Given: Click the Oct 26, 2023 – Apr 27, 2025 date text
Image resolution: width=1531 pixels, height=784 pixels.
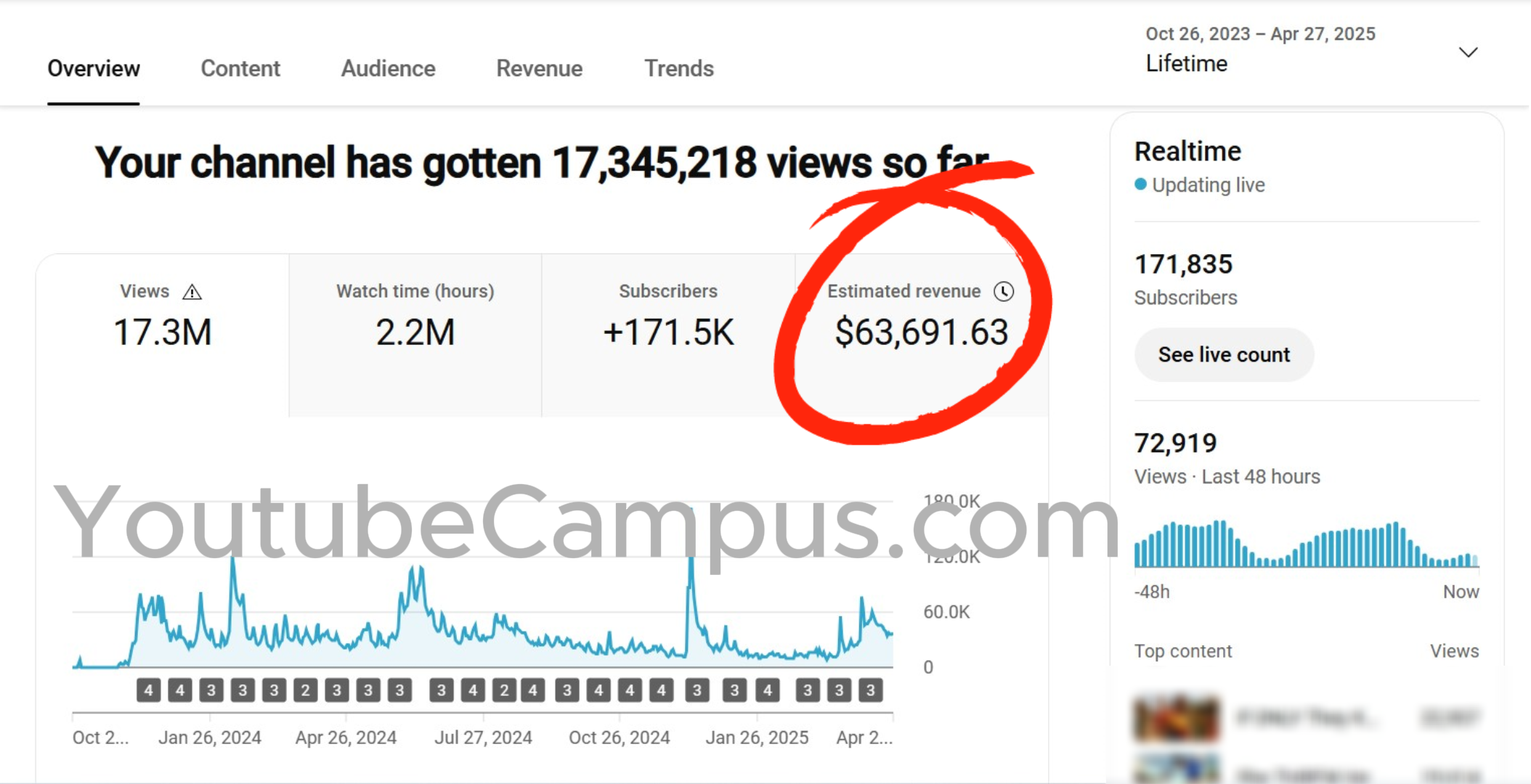Looking at the screenshot, I should tap(1260, 34).
